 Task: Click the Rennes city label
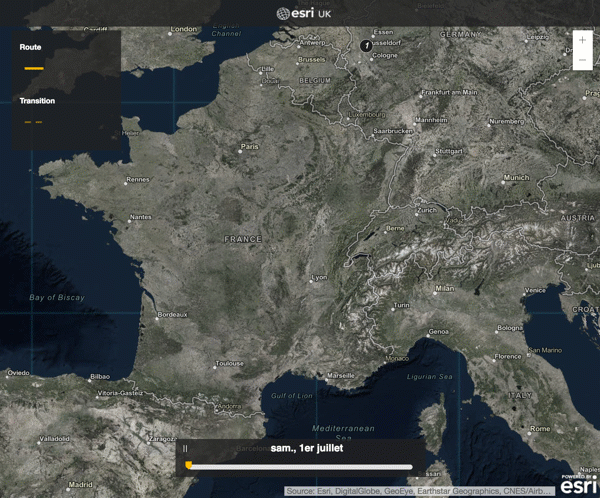click(138, 180)
